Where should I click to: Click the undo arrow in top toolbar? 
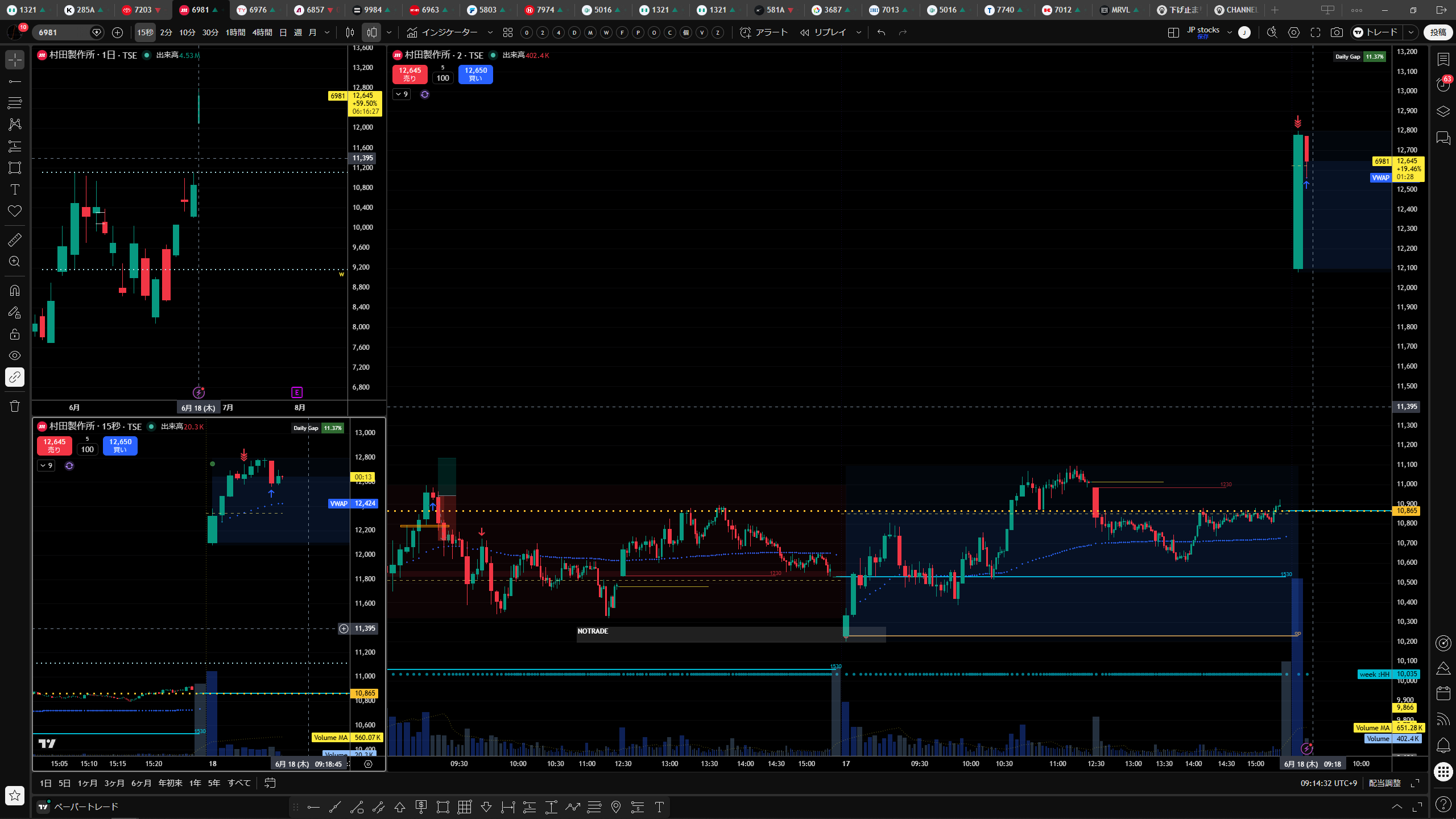881,32
